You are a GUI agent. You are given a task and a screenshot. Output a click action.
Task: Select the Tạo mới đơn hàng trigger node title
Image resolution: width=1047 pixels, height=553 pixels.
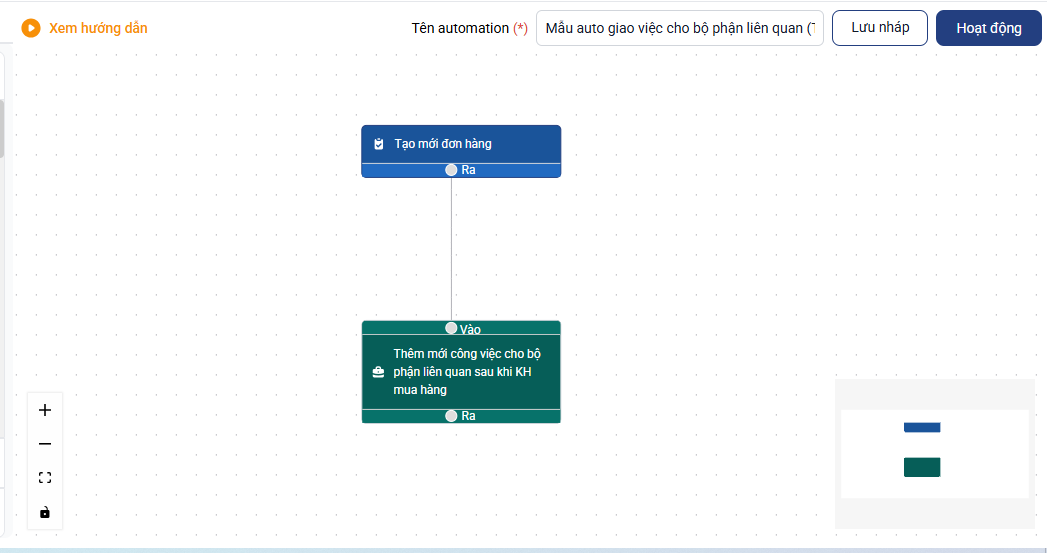coord(443,144)
